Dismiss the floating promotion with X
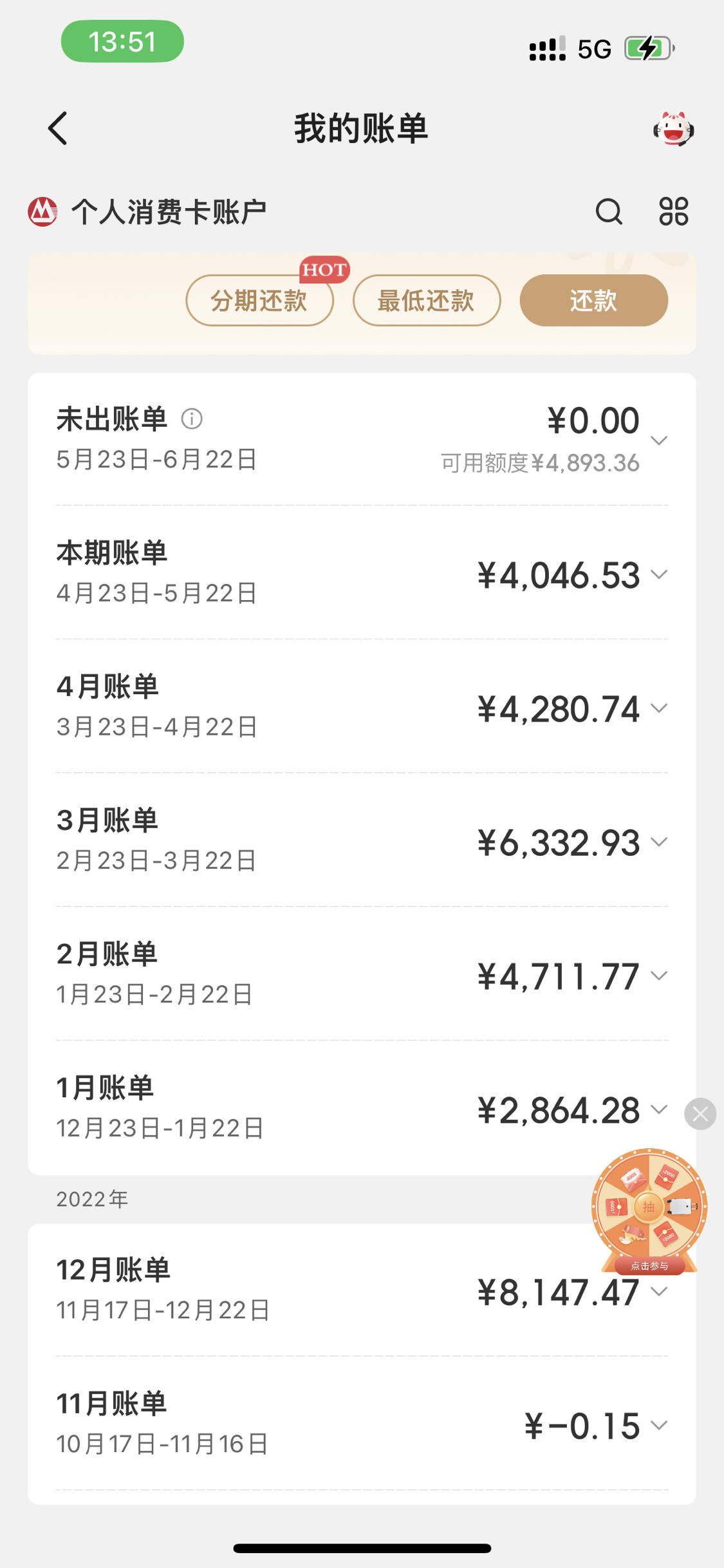The image size is (724, 1568). tap(700, 1114)
